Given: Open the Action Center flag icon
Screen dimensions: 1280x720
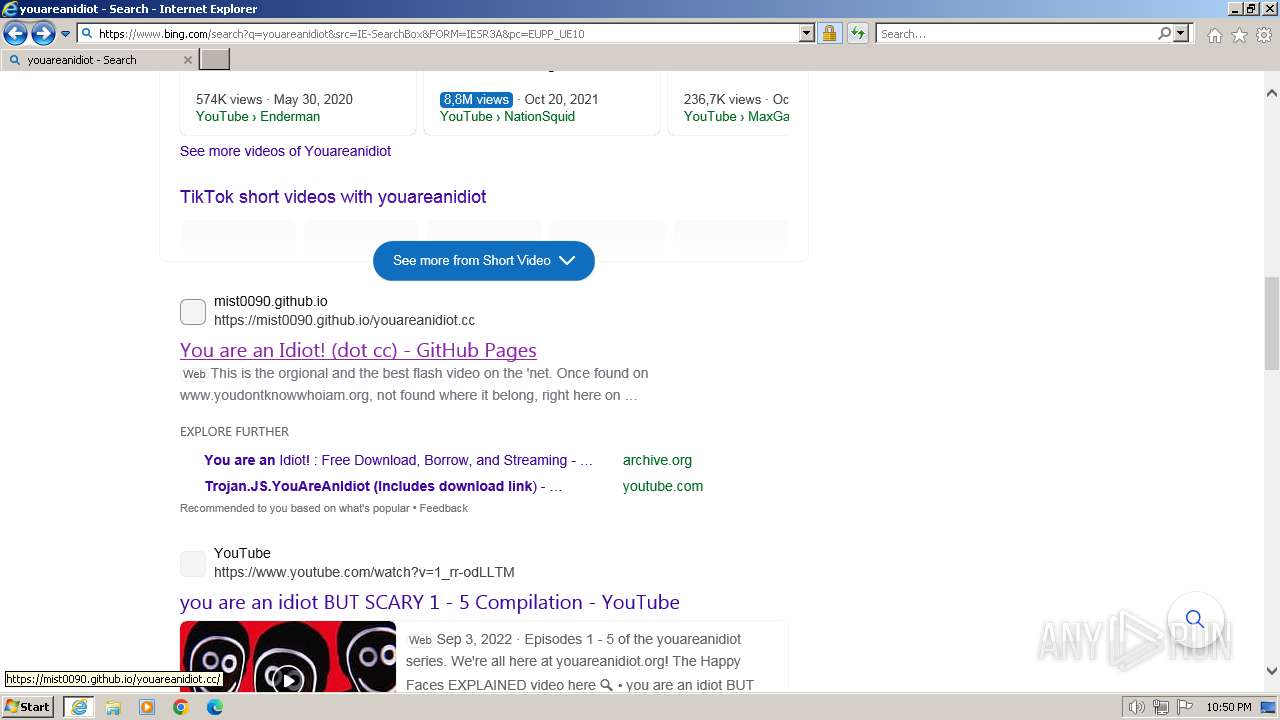Looking at the screenshot, I should pyautogui.click(x=1184, y=707).
